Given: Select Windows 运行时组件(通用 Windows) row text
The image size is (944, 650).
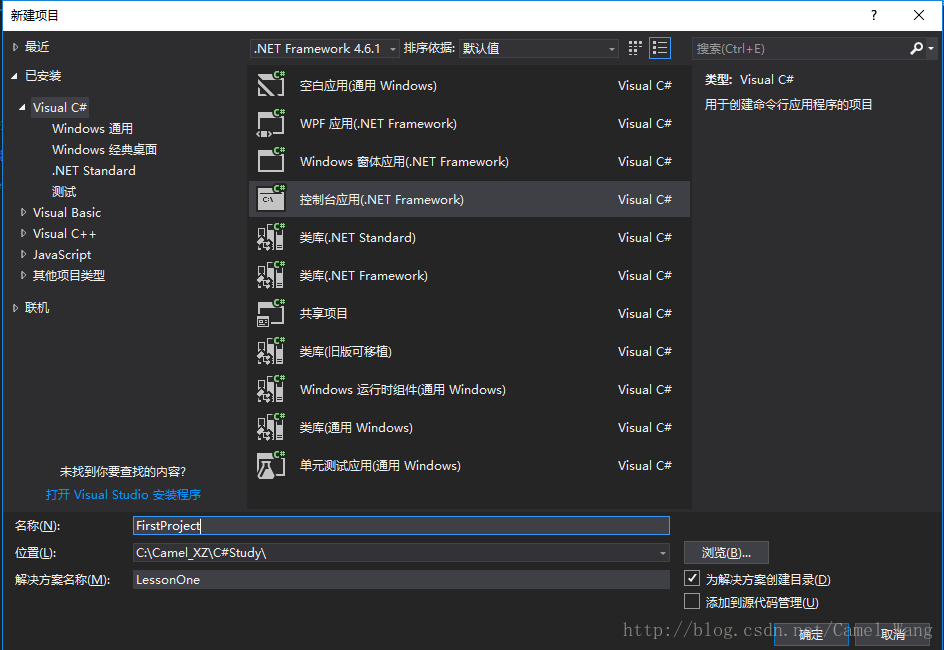Looking at the screenshot, I should 403,389.
